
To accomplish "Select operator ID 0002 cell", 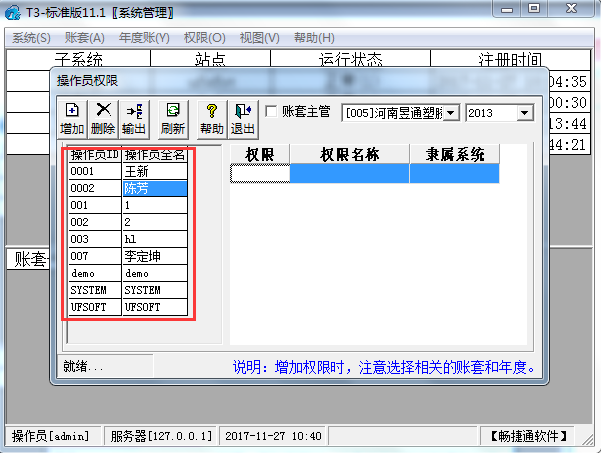I will (95, 188).
